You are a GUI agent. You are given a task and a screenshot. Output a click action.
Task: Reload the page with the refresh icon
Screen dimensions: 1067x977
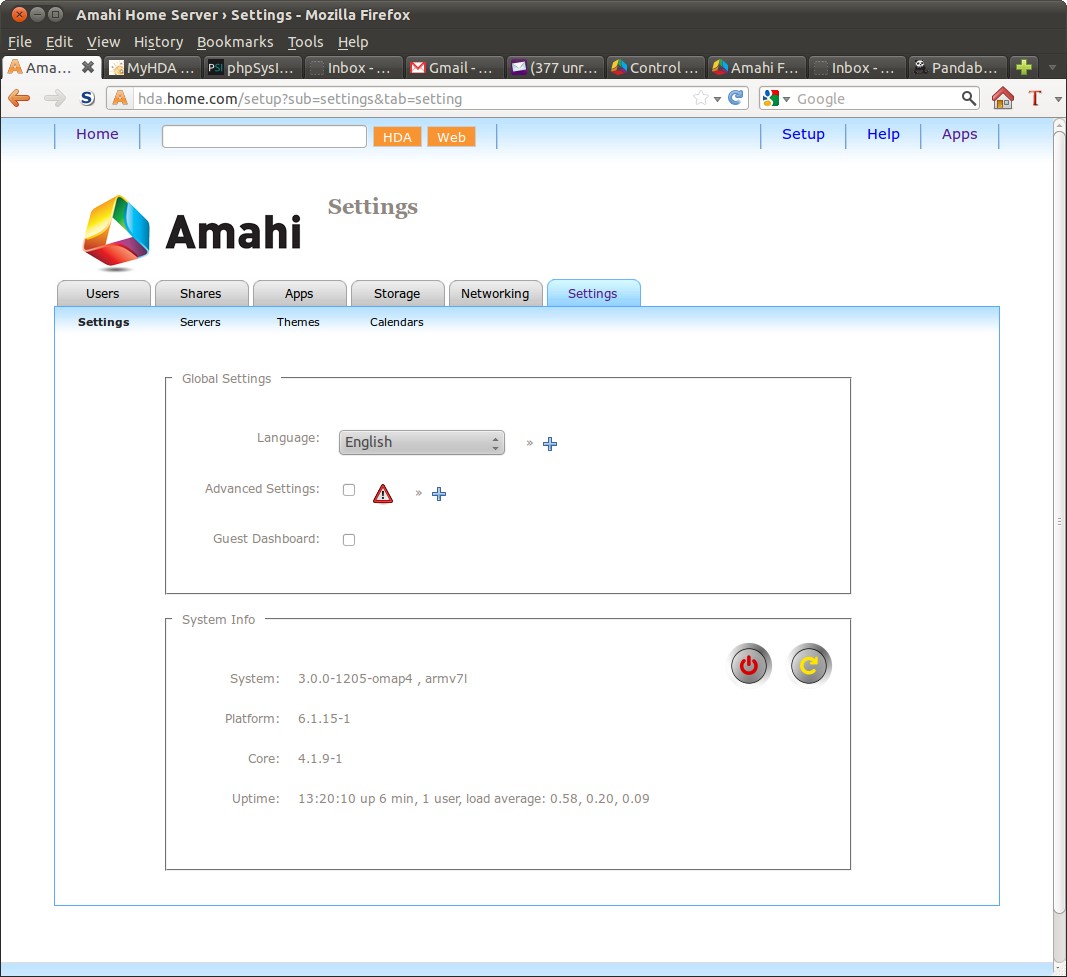(x=736, y=98)
